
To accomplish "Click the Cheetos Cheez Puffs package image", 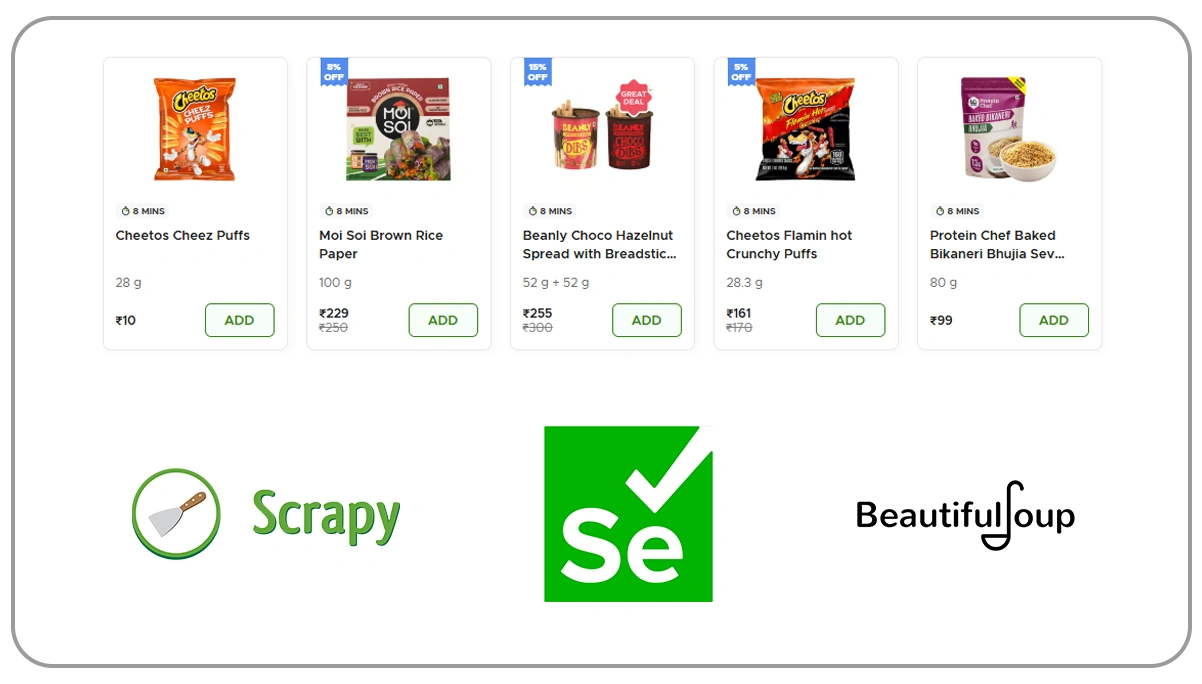I will click(195, 128).
